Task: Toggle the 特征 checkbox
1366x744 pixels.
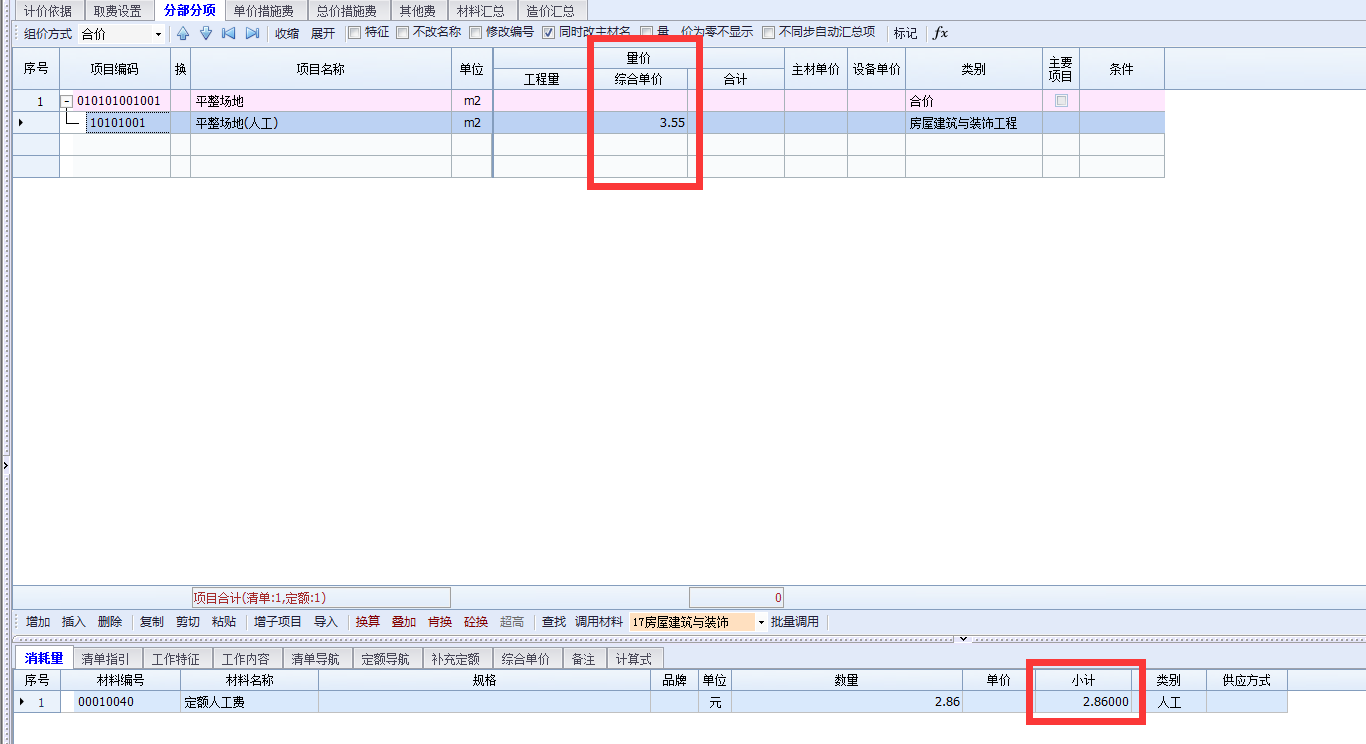Action: (354, 32)
